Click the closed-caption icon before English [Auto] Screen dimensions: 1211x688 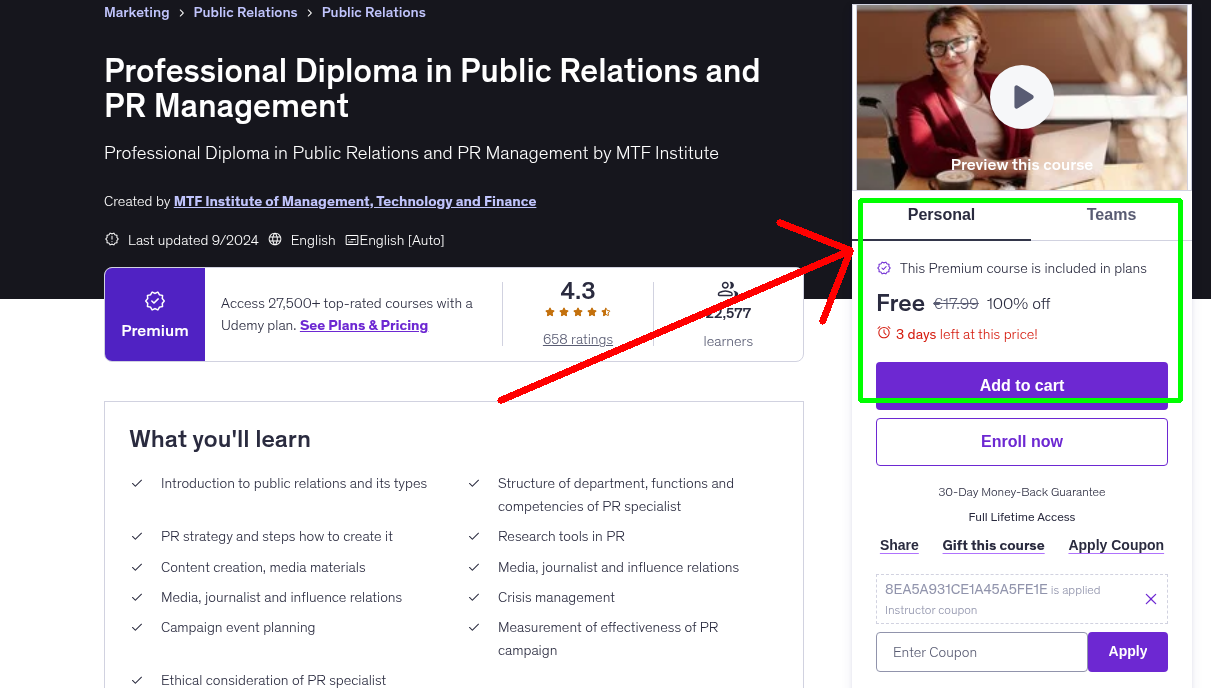(352, 240)
